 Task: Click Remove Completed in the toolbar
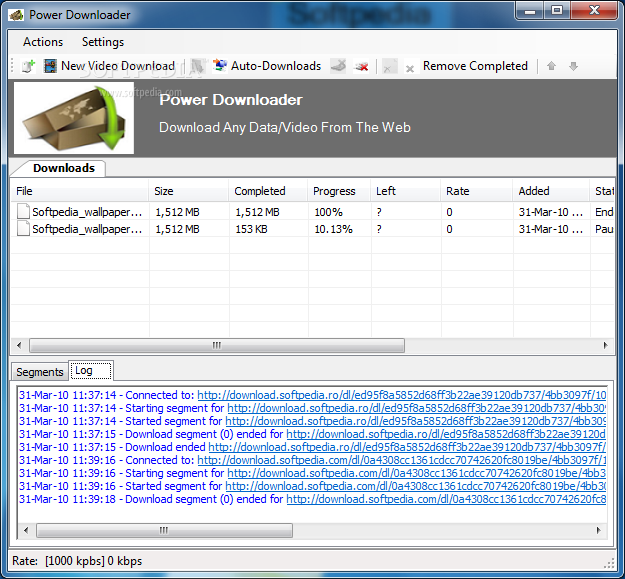(x=467, y=66)
